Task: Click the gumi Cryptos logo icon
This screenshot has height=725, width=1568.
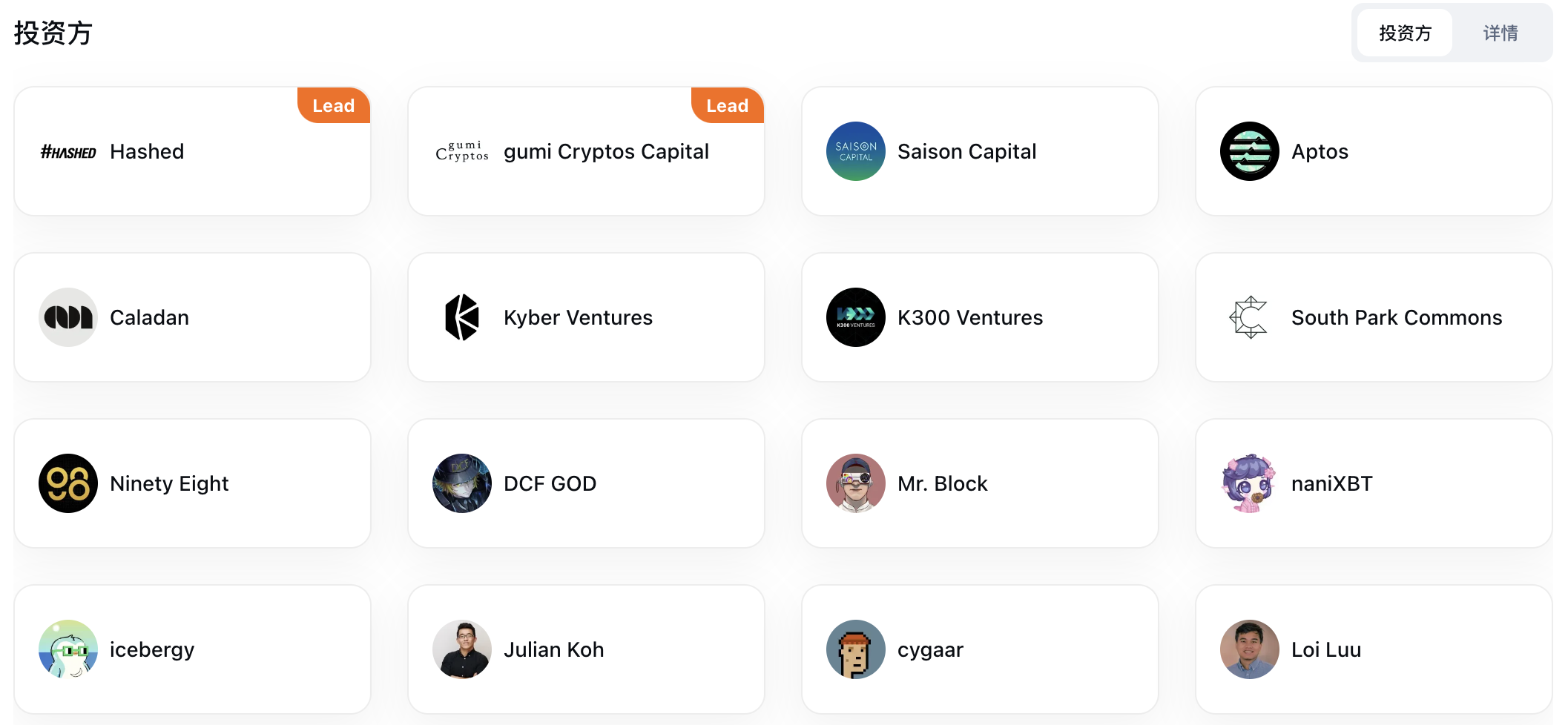Action: (x=462, y=151)
